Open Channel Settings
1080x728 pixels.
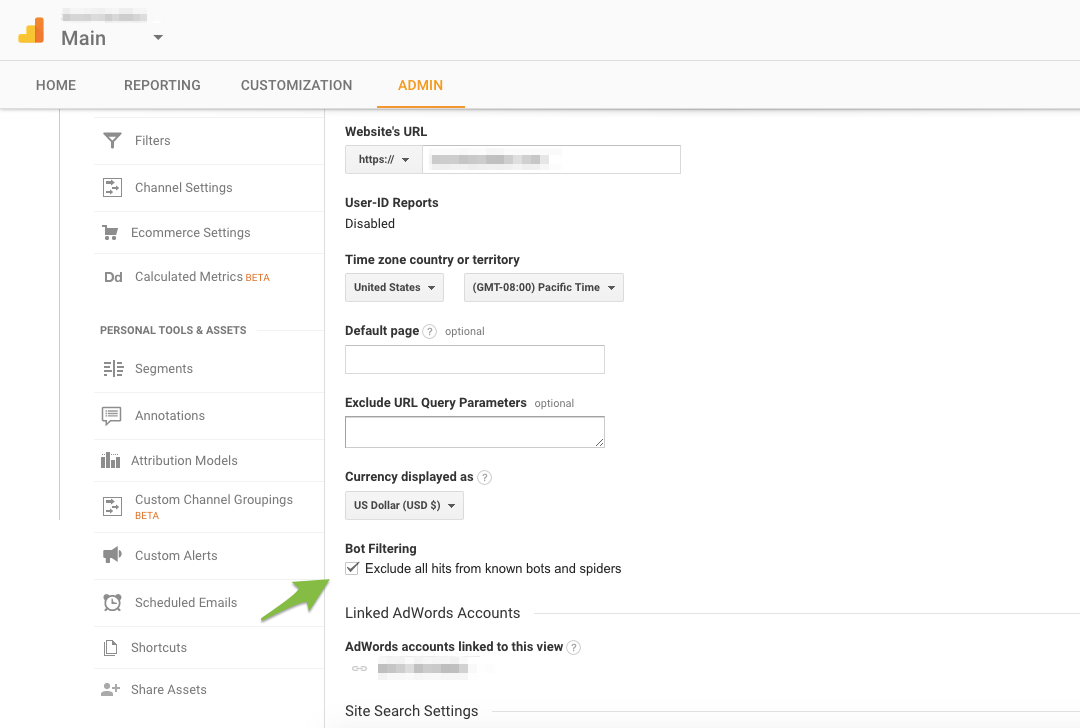point(183,187)
